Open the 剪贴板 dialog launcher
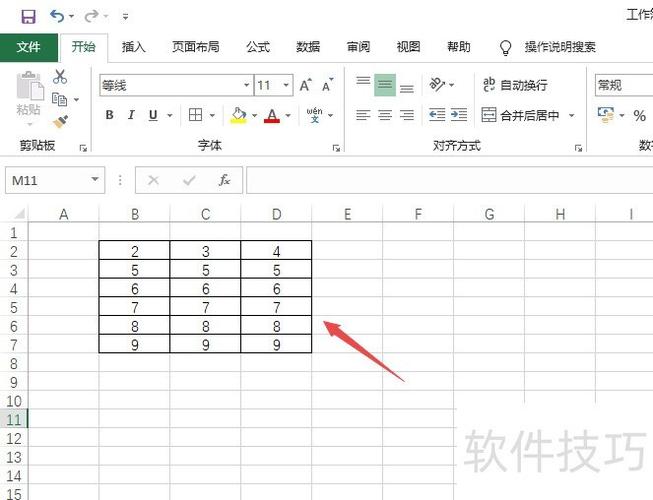The height and width of the screenshot is (500, 653). coord(83,147)
